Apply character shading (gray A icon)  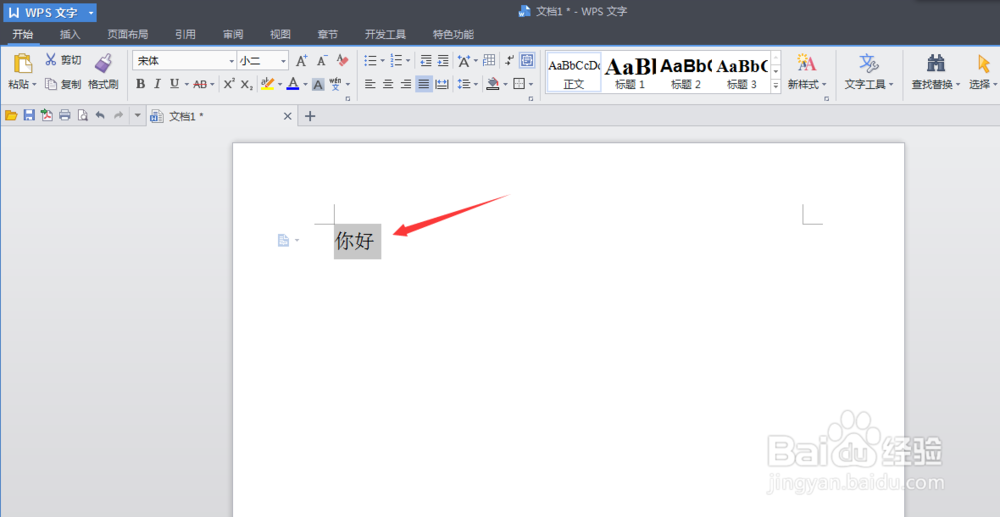318,84
